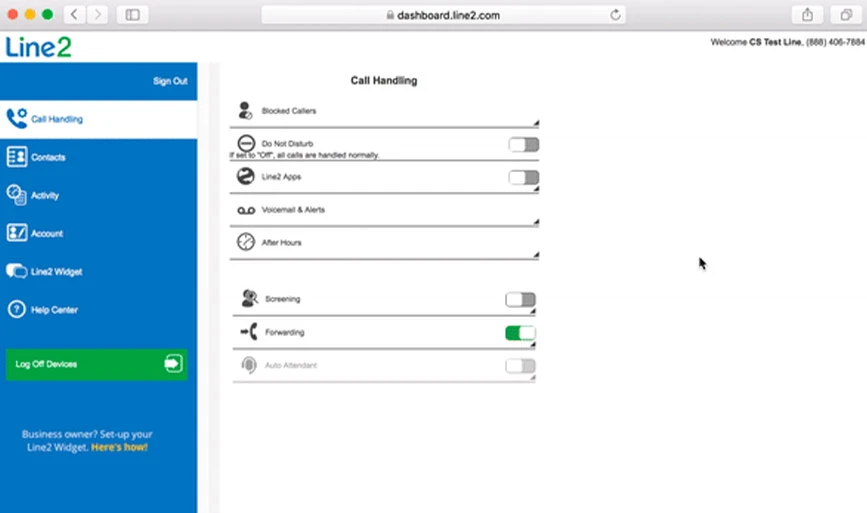The width and height of the screenshot is (867, 513).
Task: Expand Voicemail & Alerts corner triangle
Action: point(536,222)
